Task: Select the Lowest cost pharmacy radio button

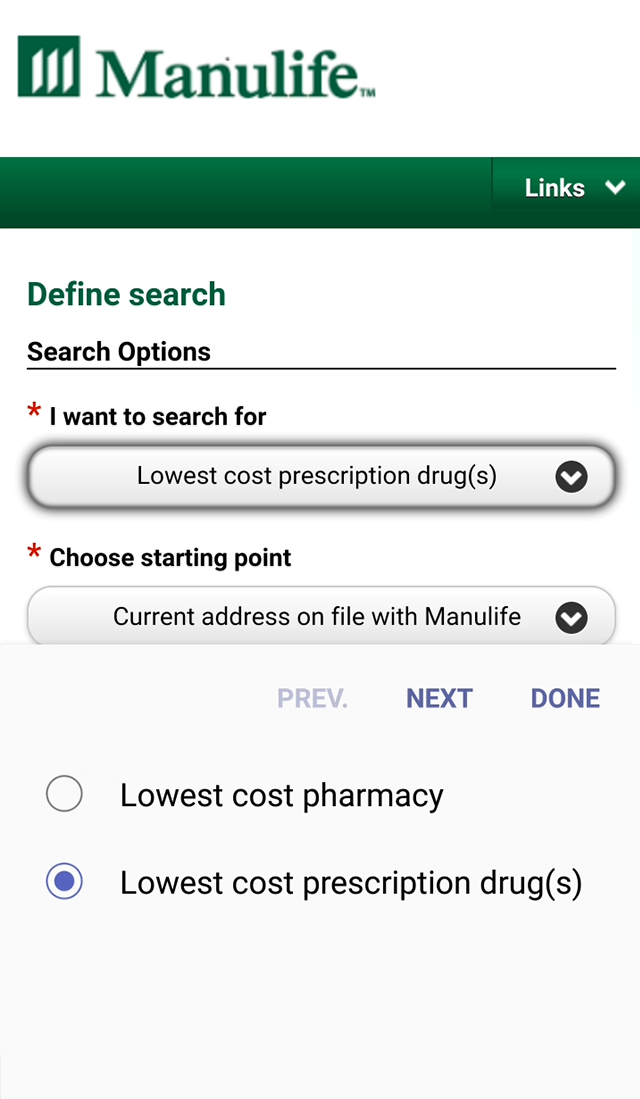Action: [64, 794]
